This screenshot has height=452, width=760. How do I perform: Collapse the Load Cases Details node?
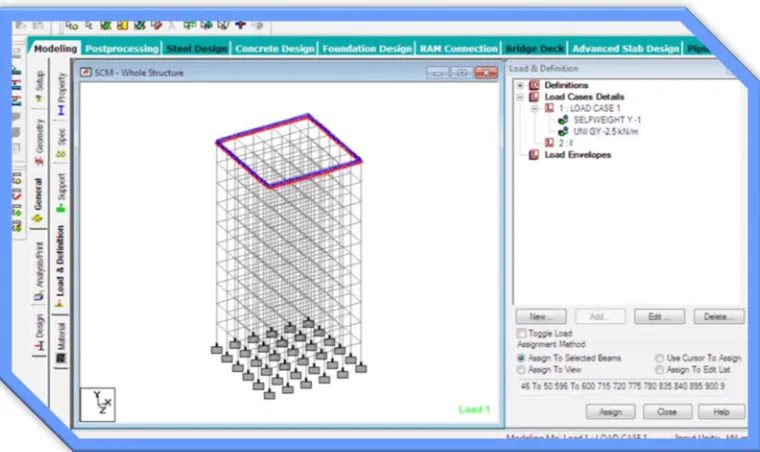(520, 97)
